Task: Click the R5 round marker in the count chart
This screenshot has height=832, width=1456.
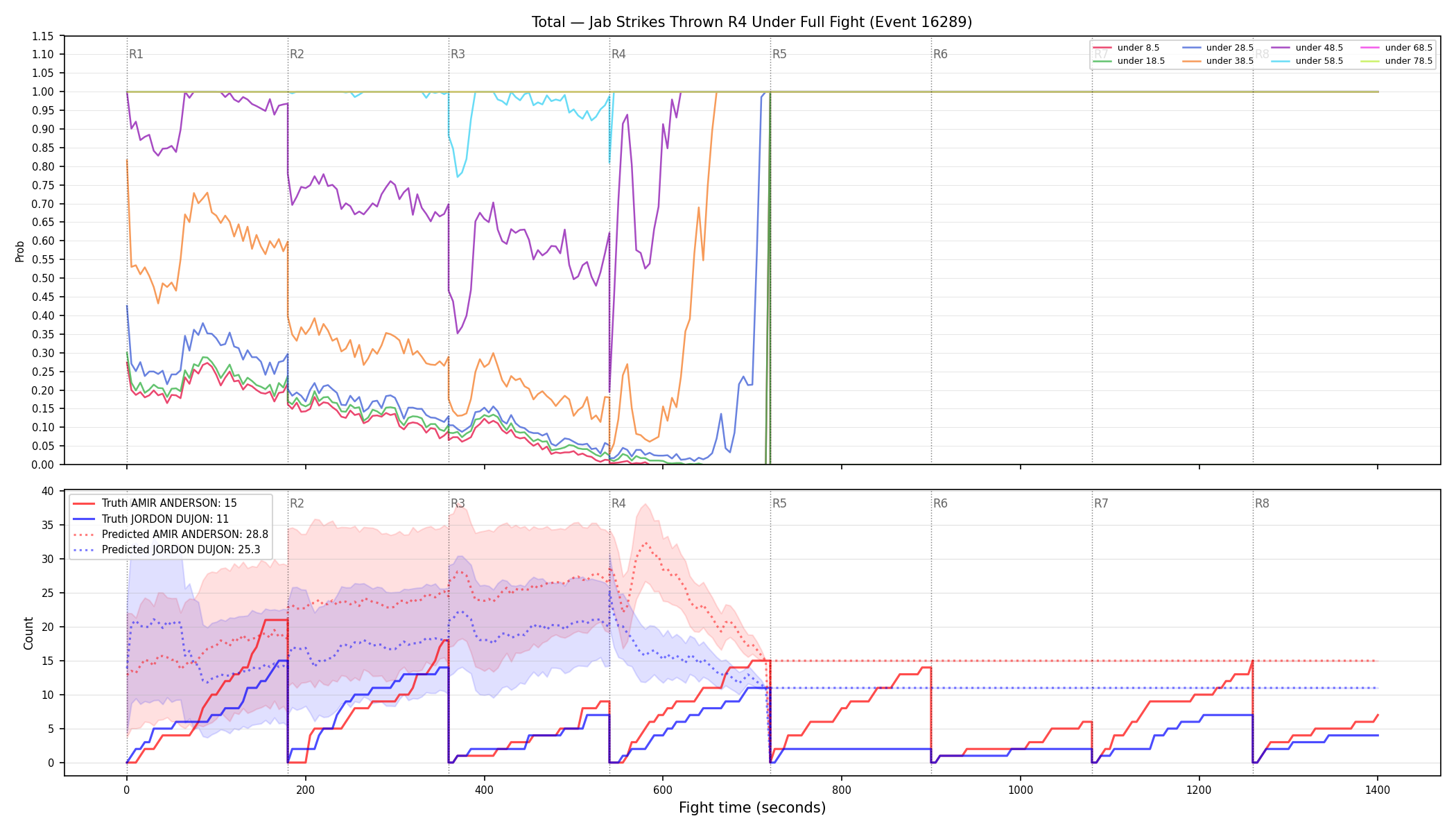Action: (x=779, y=503)
